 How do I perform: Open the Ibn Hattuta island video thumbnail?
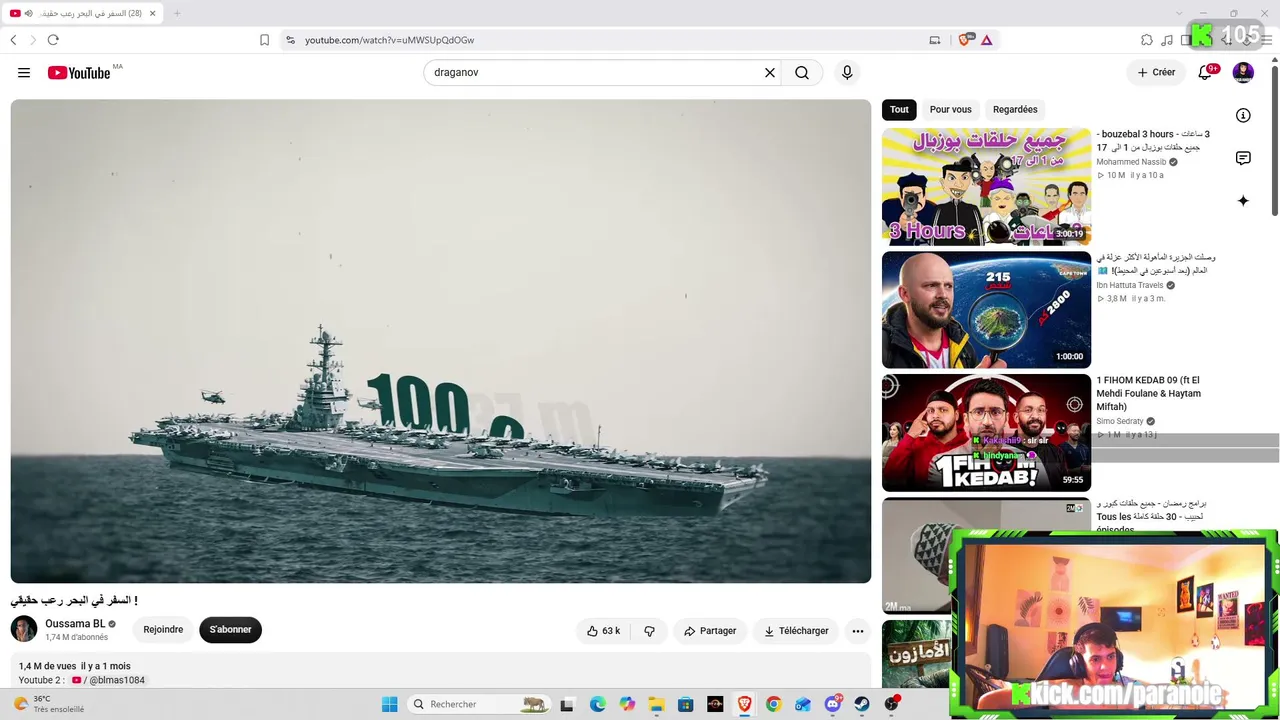click(x=986, y=309)
